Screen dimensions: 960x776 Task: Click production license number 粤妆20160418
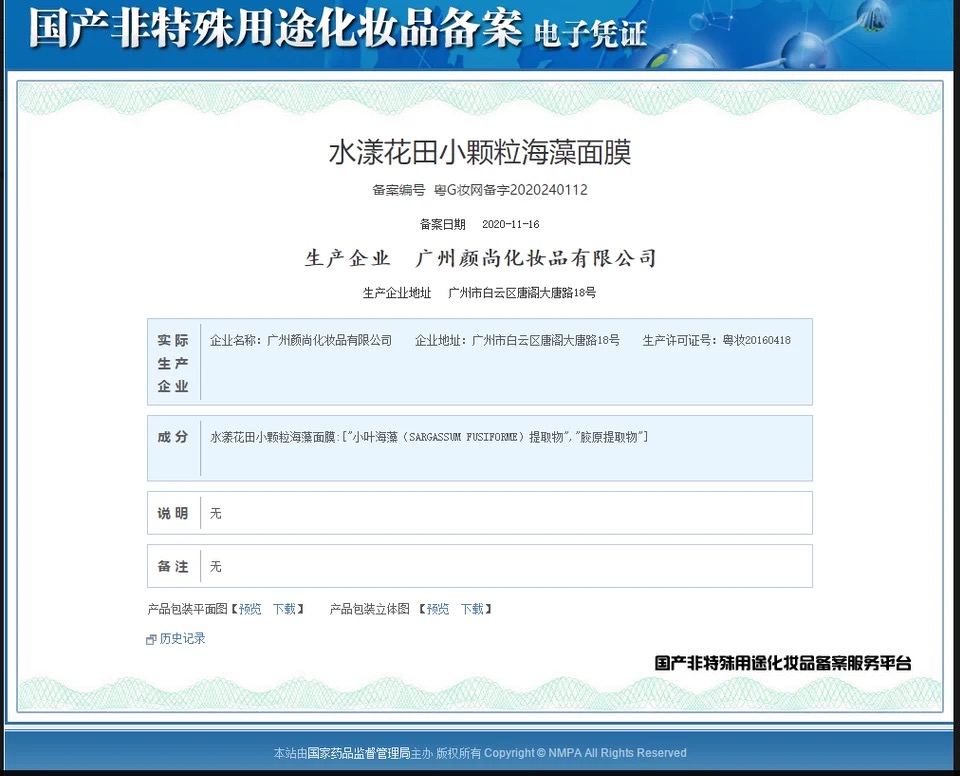[756, 340]
